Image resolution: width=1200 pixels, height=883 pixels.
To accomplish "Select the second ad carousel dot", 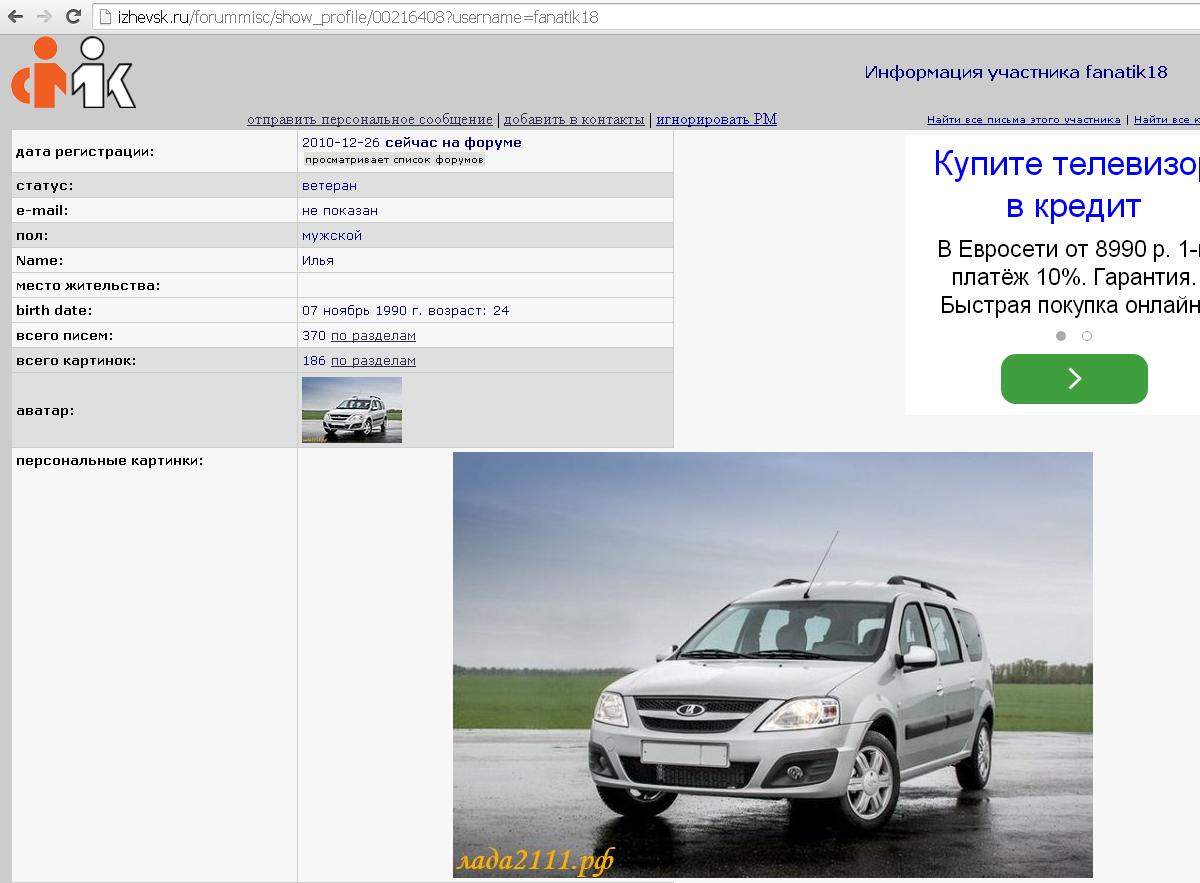I will (1087, 336).
